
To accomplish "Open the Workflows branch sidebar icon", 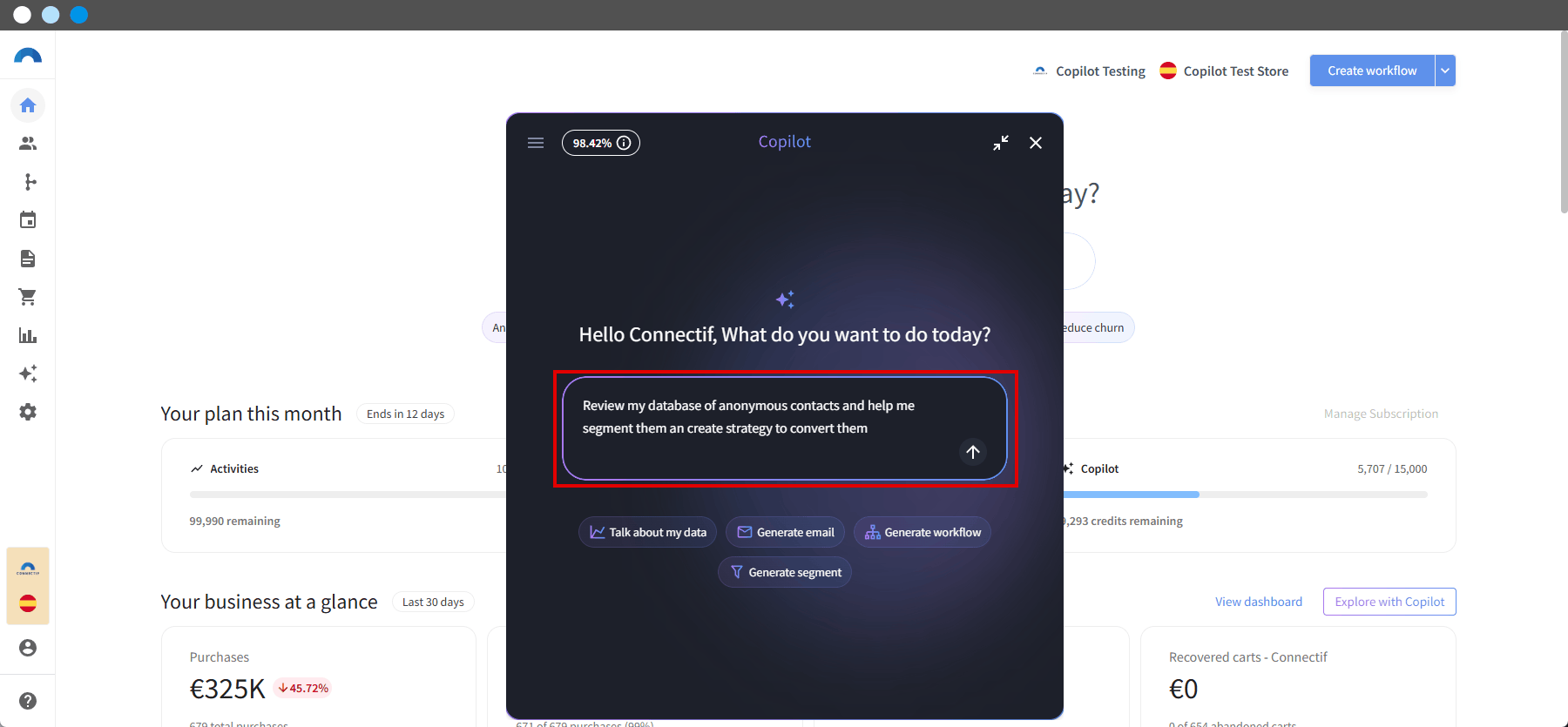I will click(28, 182).
